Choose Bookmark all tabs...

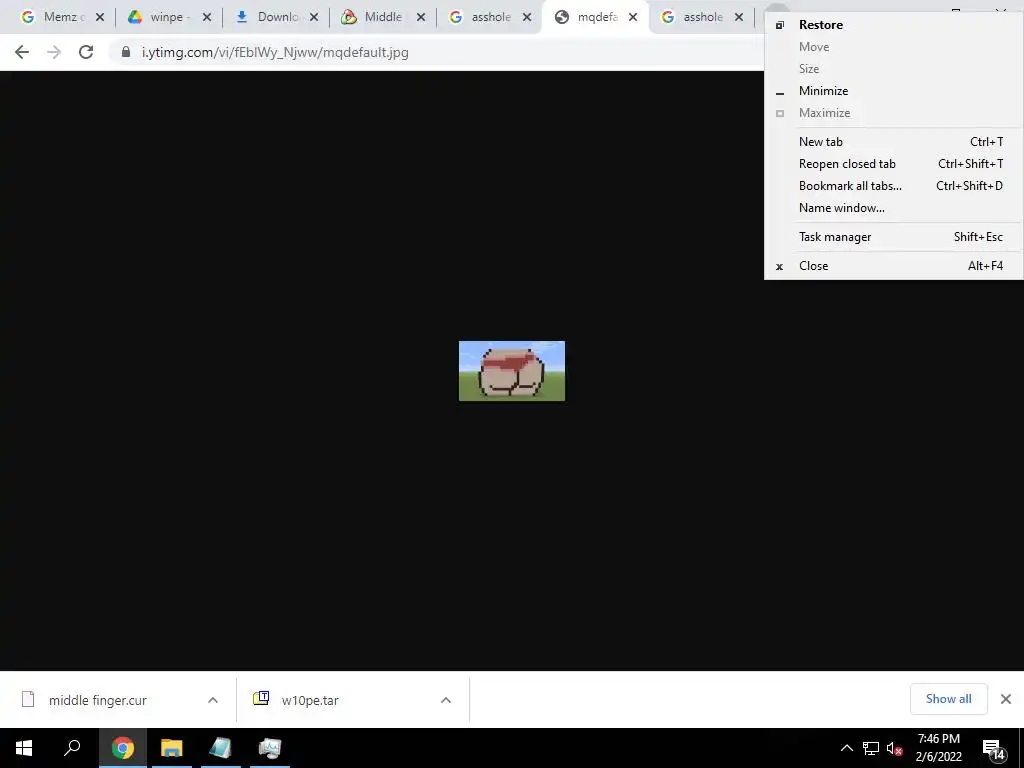click(x=893, y=186)
